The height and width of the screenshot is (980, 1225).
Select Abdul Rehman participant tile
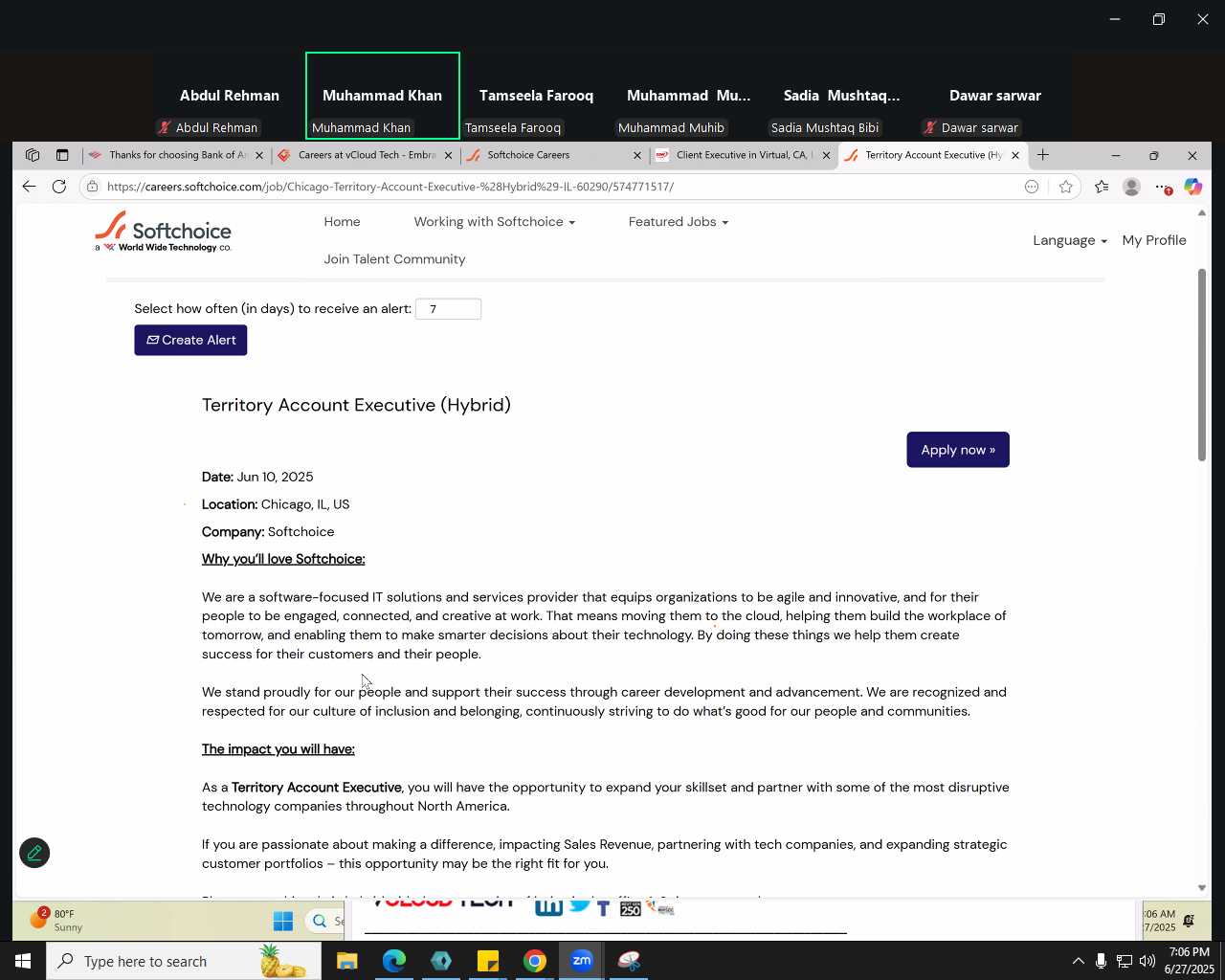click(x=230, y=96)
